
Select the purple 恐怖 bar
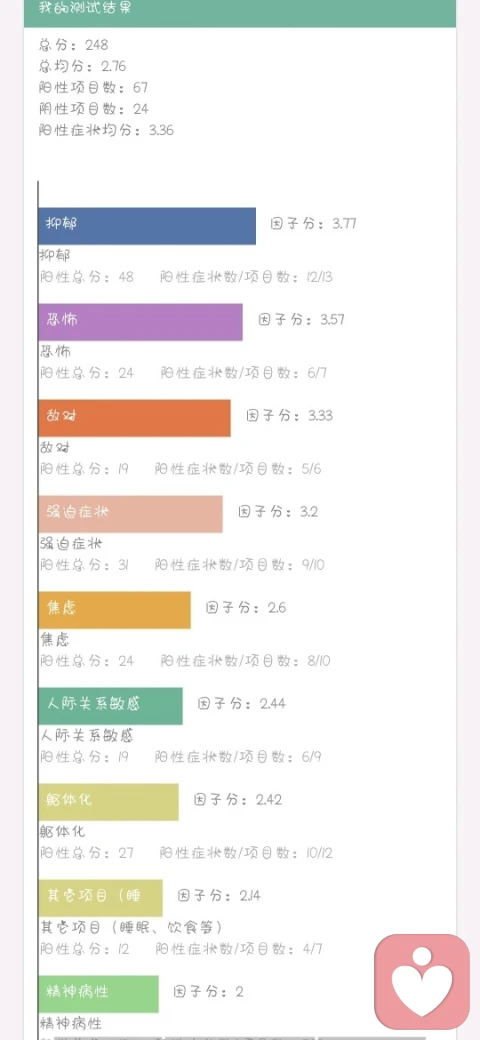pos(141,322)
